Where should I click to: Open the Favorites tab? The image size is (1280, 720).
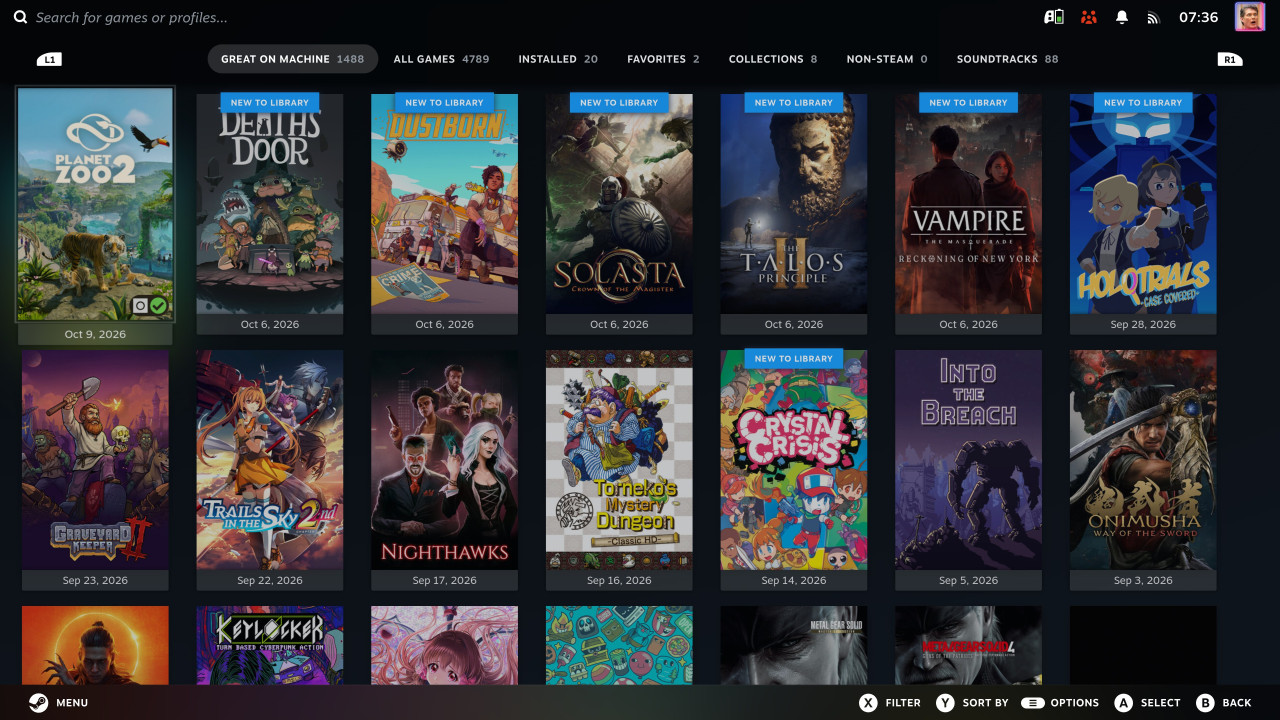click(x=663, y=59)
